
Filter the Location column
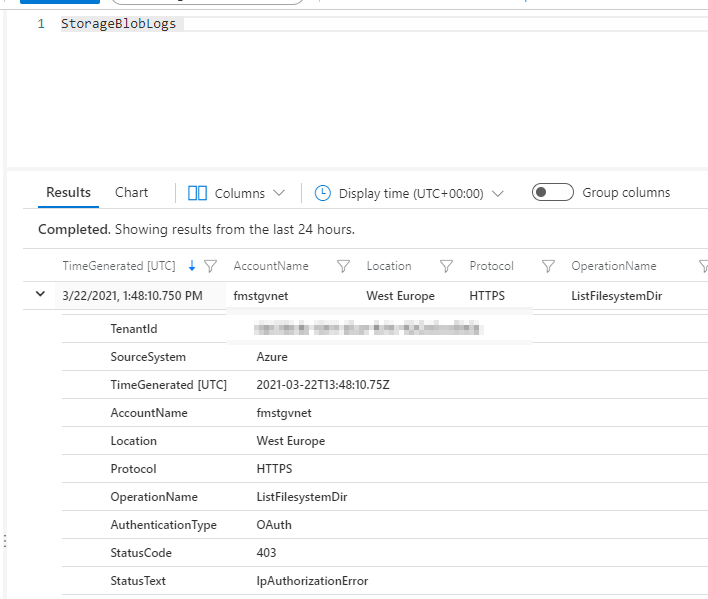pyautogui.click(x=446, y=266)
